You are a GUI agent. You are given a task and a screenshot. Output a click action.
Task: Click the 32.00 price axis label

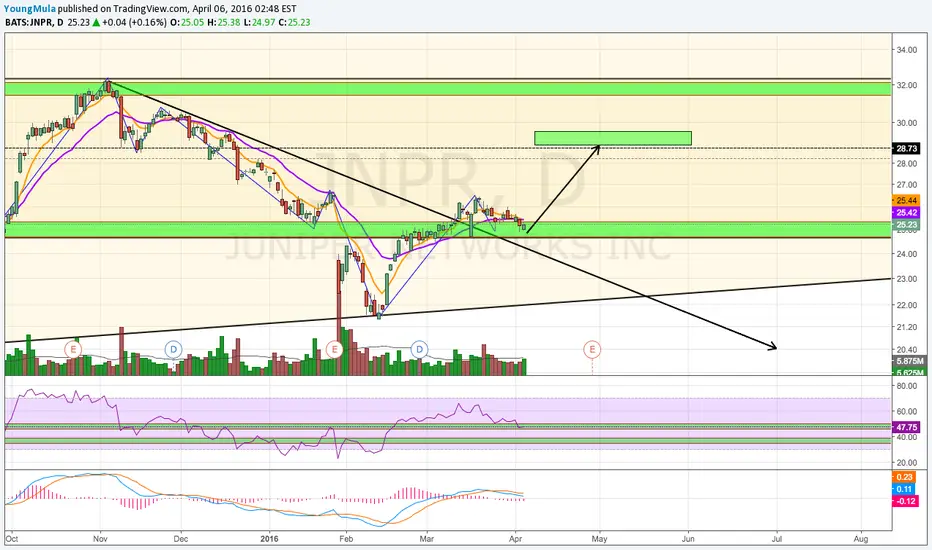click(906, 85)
